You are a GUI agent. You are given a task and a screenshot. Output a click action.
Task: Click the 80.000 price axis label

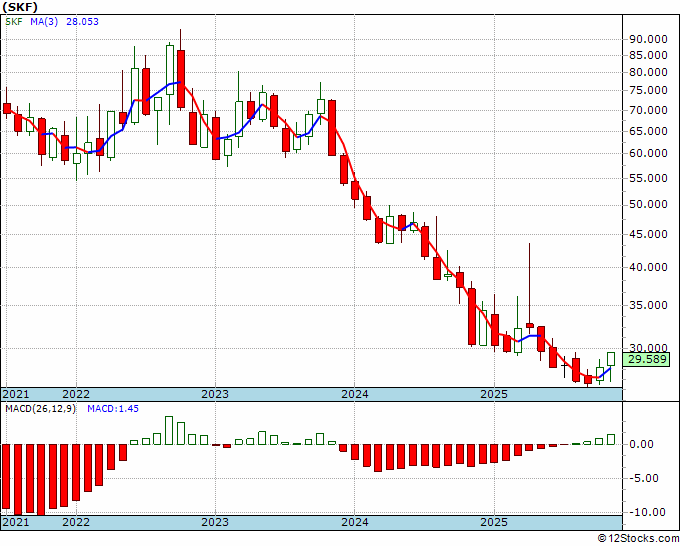(x=648, y=72)
